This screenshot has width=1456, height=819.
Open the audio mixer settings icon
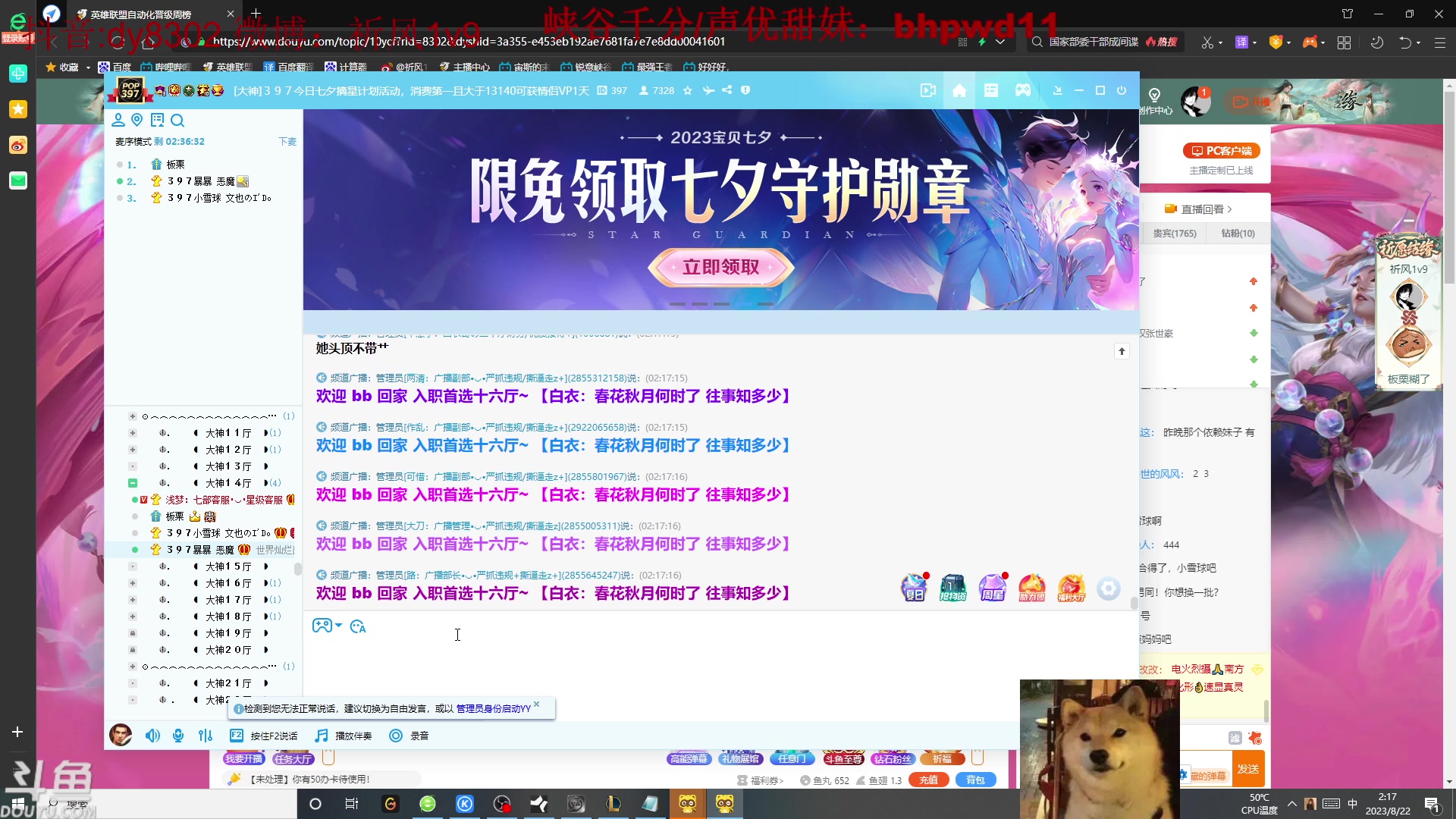click(x=206, y=736)
